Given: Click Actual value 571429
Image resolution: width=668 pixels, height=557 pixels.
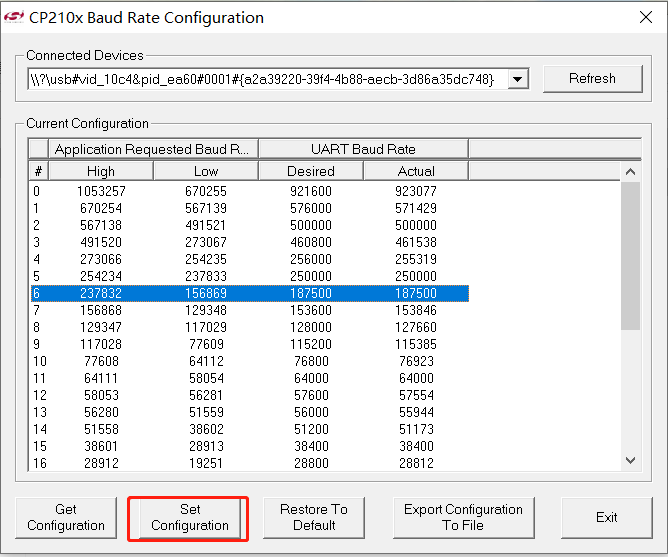Looking at the screenshot, I should click(x=416, y=208).
